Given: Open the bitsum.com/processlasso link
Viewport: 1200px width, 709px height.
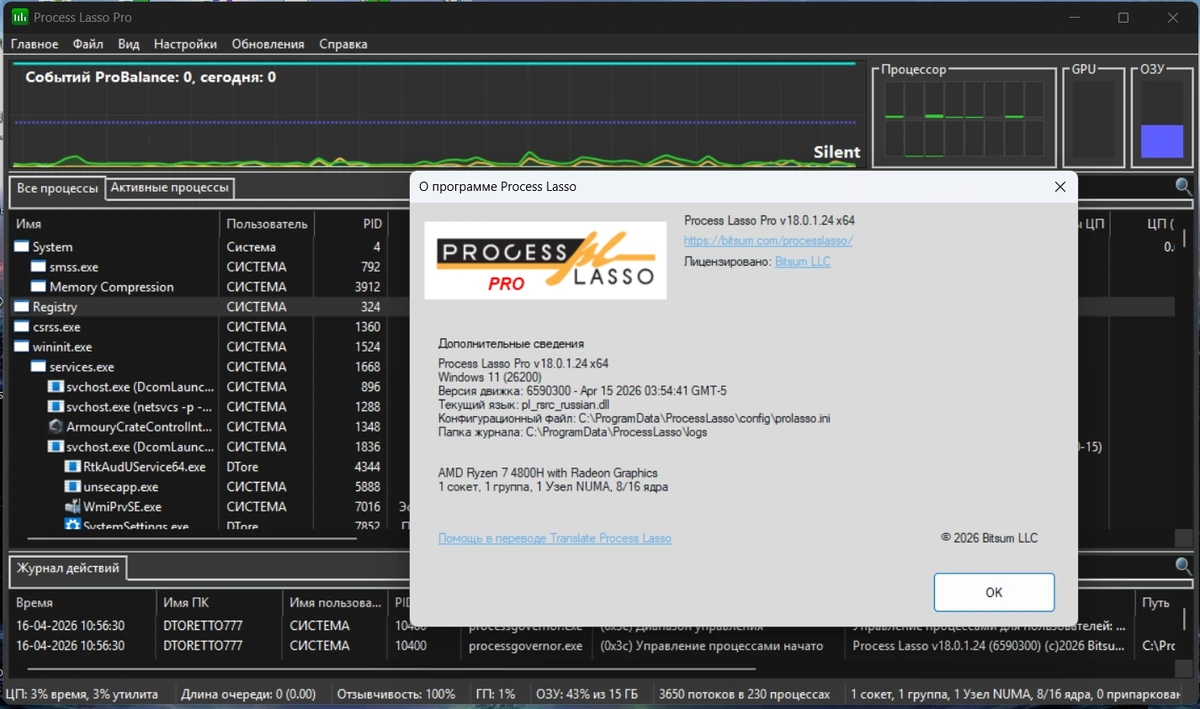Looking at the screenshot, I should [768, 241].
